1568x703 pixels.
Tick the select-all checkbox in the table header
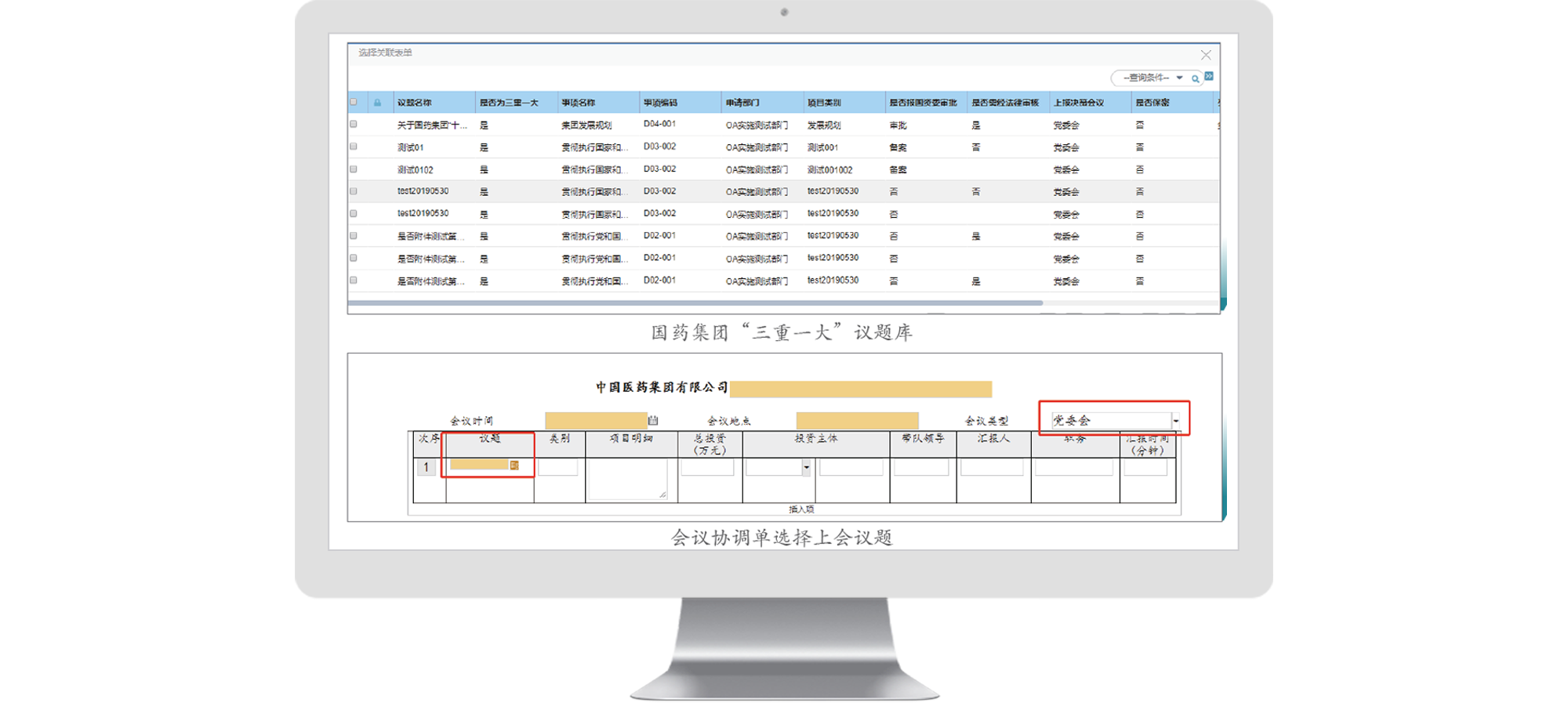pos(354,102)
